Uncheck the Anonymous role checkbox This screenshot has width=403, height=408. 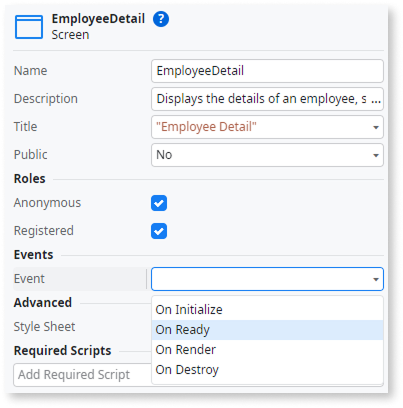[x=159, y=203]
